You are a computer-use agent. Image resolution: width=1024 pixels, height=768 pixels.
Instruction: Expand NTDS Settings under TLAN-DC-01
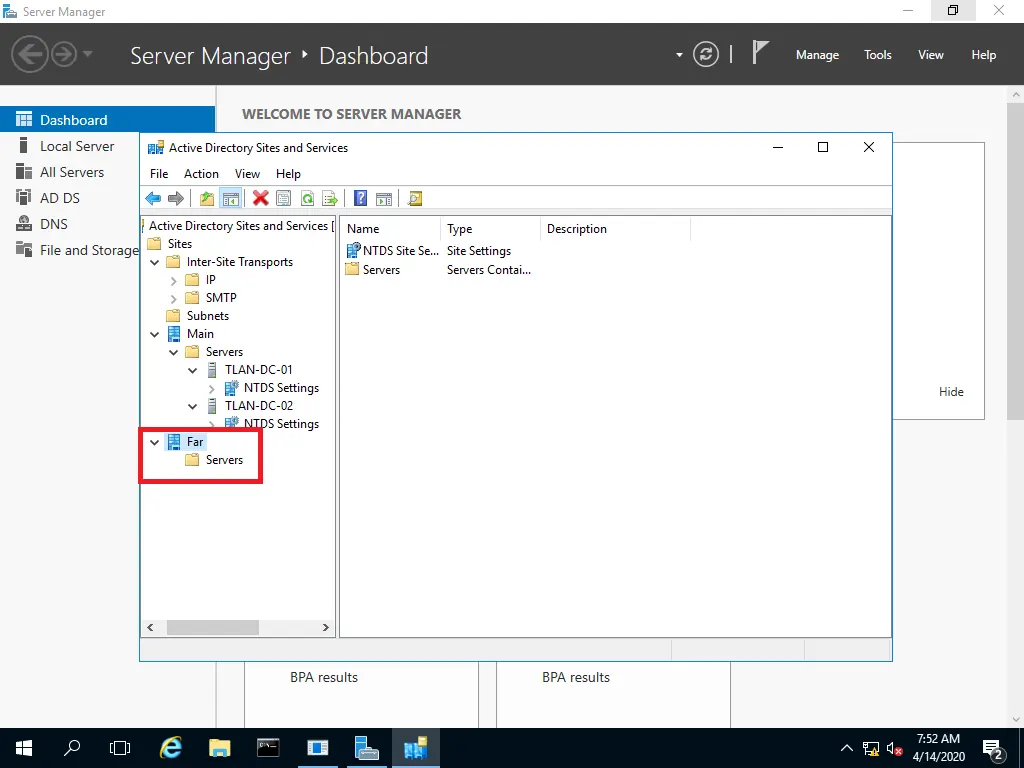(x=212, y=389)
